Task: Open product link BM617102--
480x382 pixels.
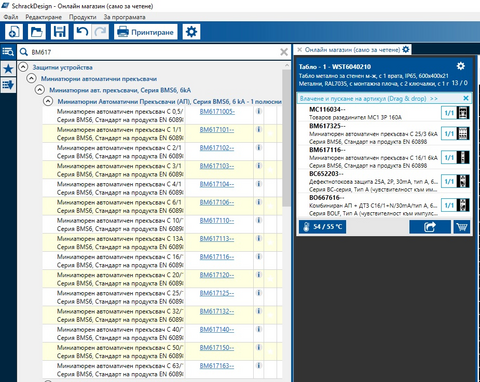Action: point(217,148)
